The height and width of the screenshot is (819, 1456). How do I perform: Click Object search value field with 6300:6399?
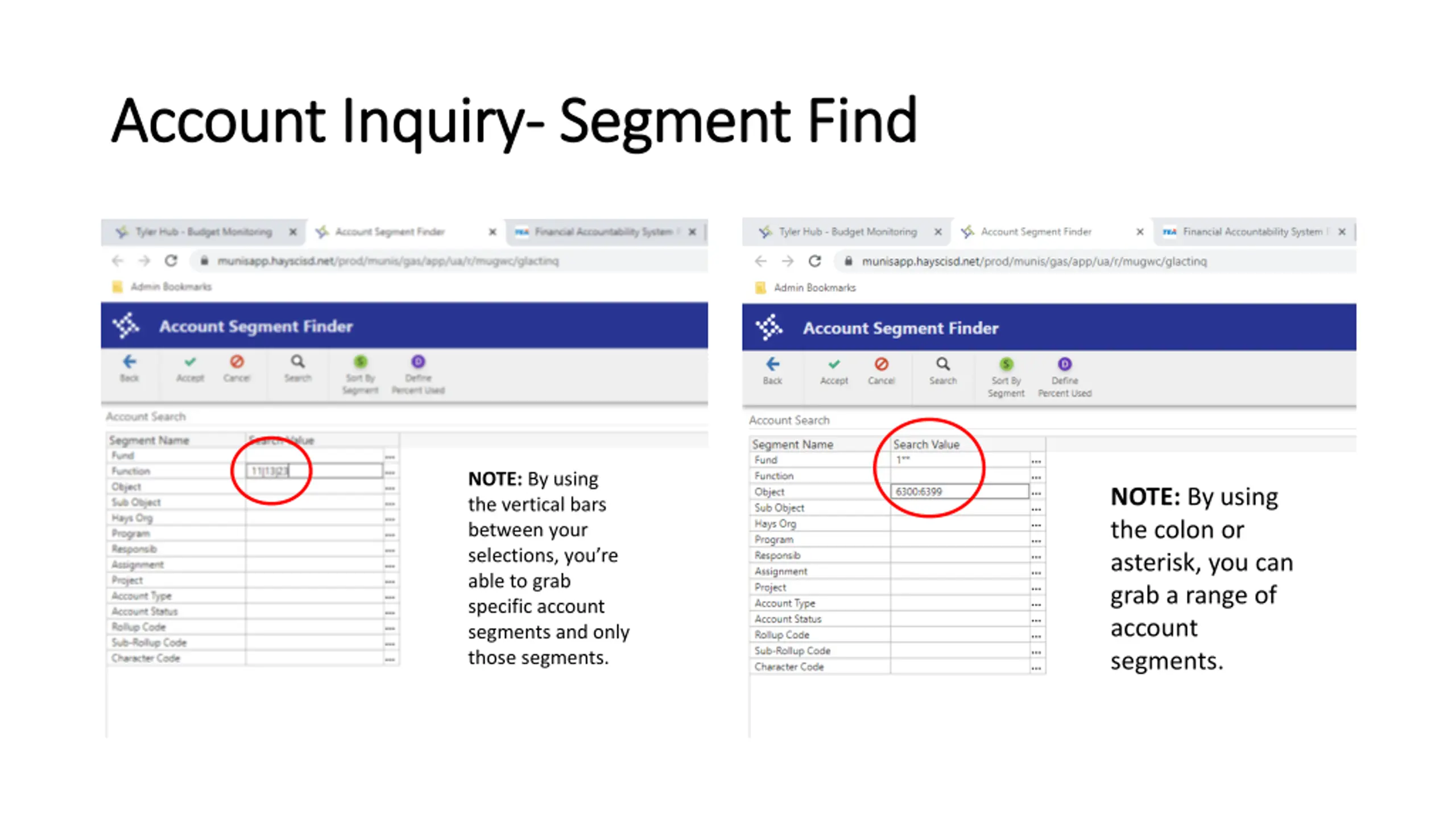(x=960, y=491)
